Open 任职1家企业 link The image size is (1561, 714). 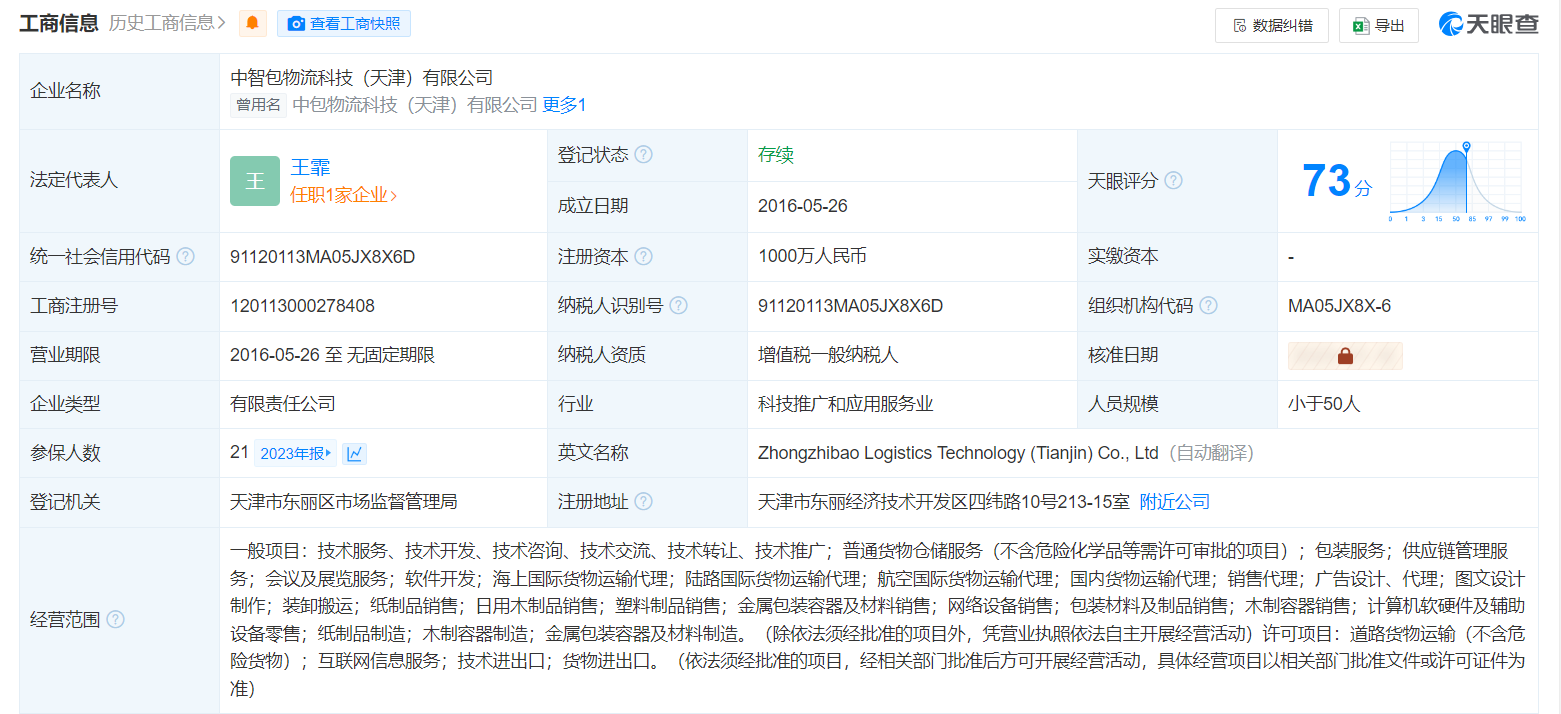(x=343, y=195)
